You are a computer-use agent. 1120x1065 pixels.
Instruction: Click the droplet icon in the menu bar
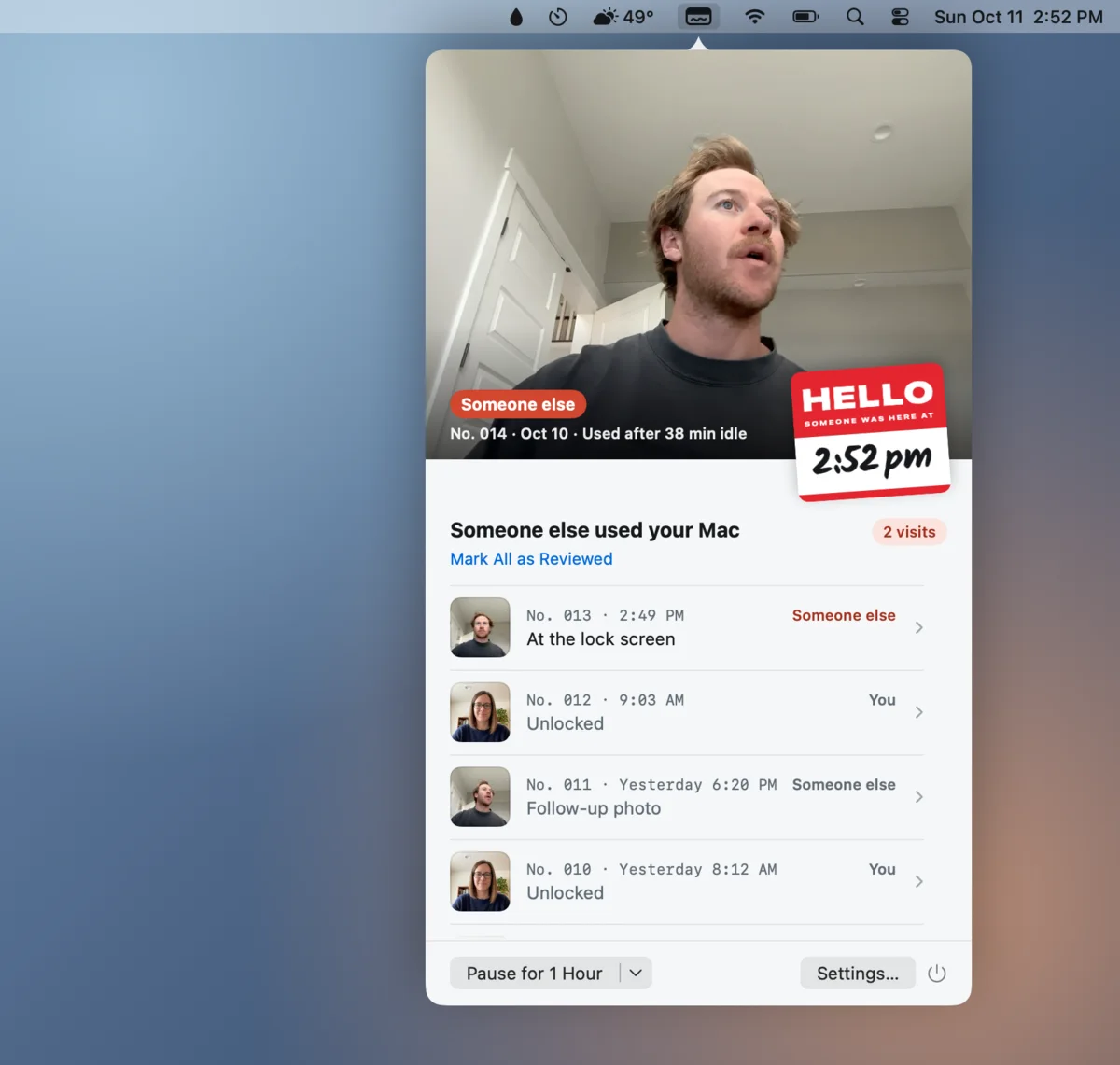point(516,17)
